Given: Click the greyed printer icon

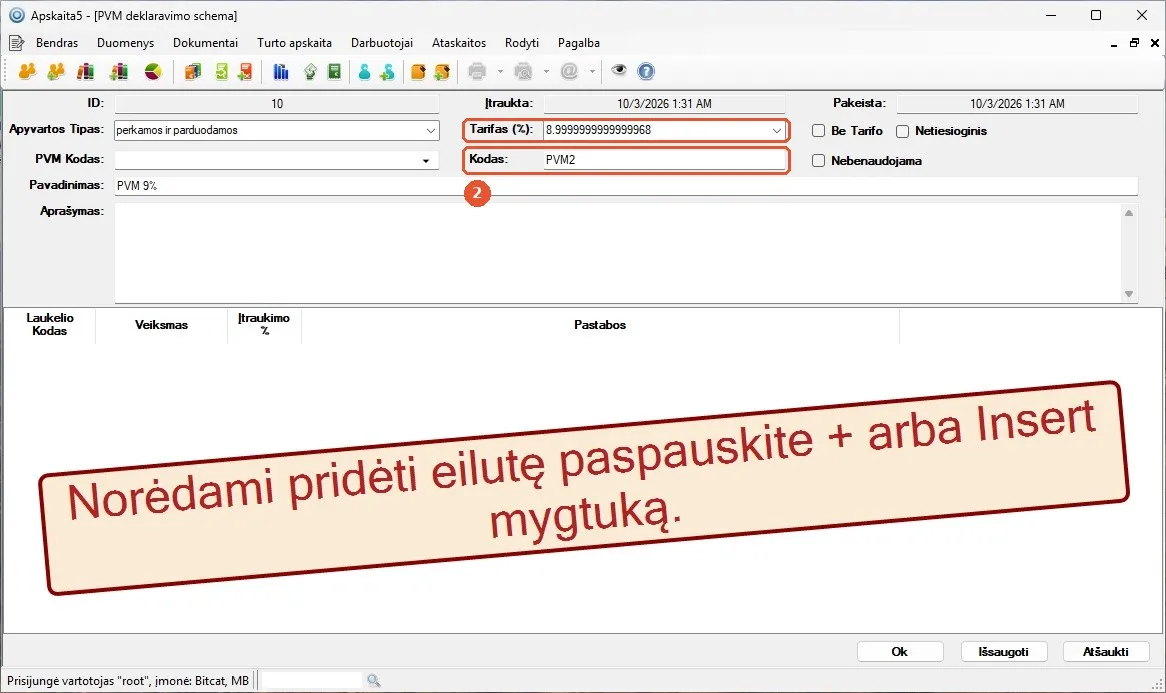Looking at the screenshot, I should (477, 71).
